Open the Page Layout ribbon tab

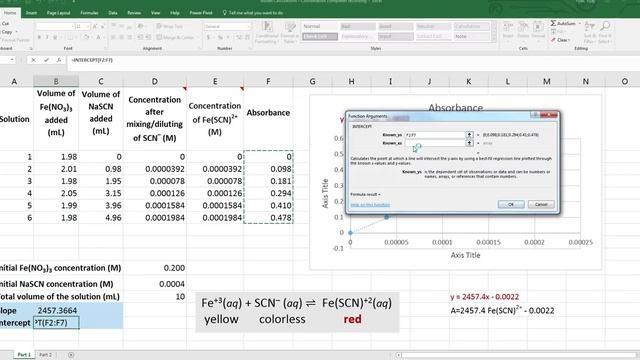coord(58,13)
